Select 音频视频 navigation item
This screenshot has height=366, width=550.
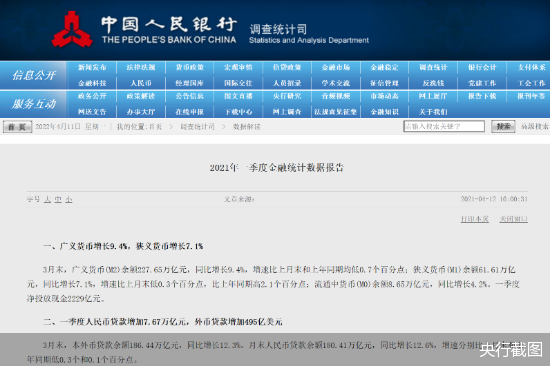[x=336, y=96]
